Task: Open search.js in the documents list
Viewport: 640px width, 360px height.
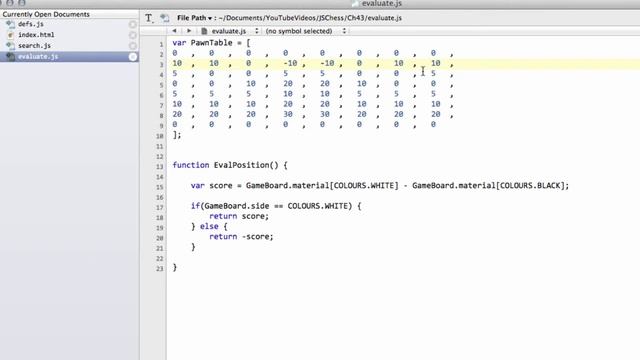Action: (34, 46)
